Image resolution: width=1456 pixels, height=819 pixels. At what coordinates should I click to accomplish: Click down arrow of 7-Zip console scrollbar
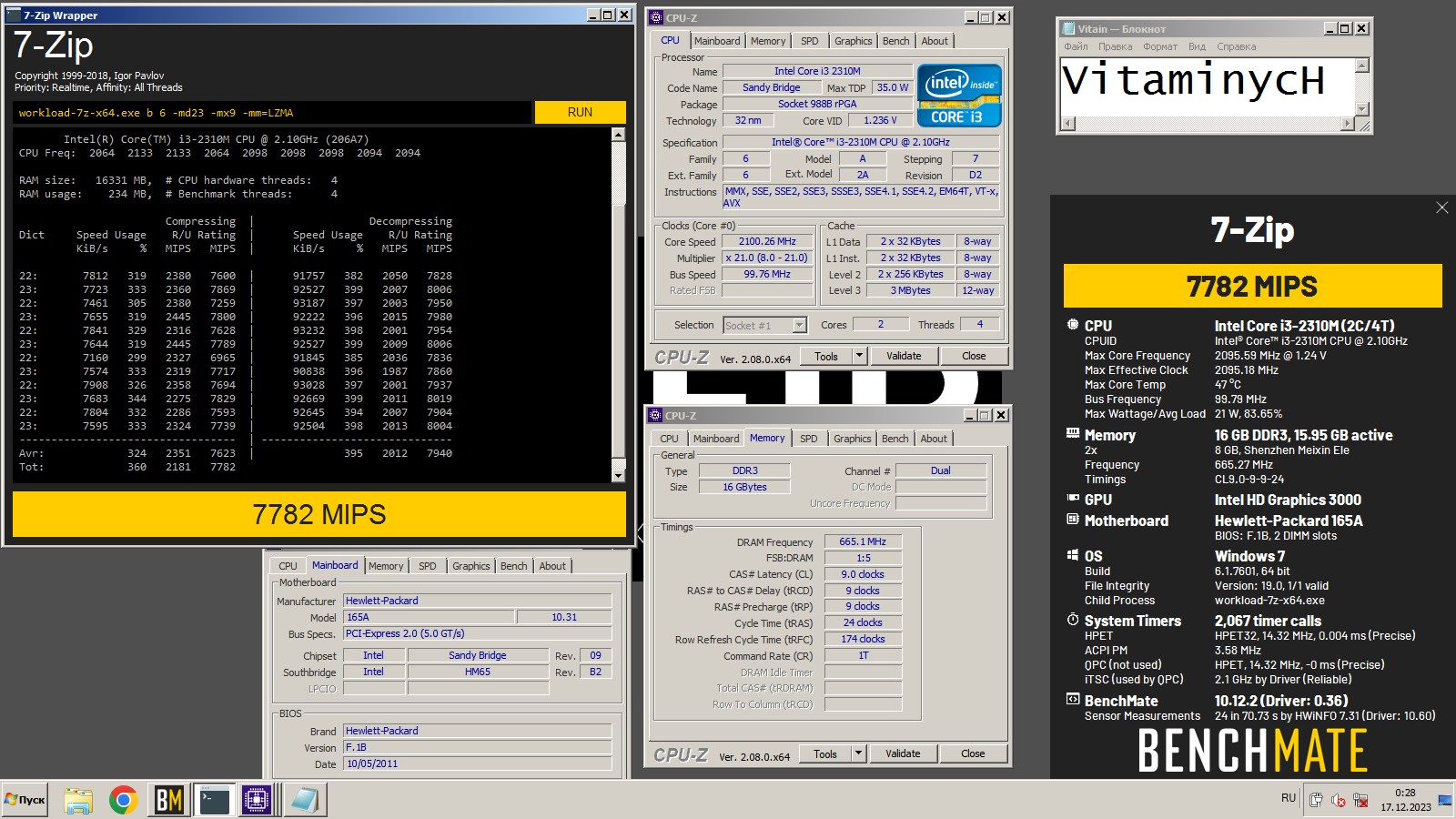pos(619,475)
